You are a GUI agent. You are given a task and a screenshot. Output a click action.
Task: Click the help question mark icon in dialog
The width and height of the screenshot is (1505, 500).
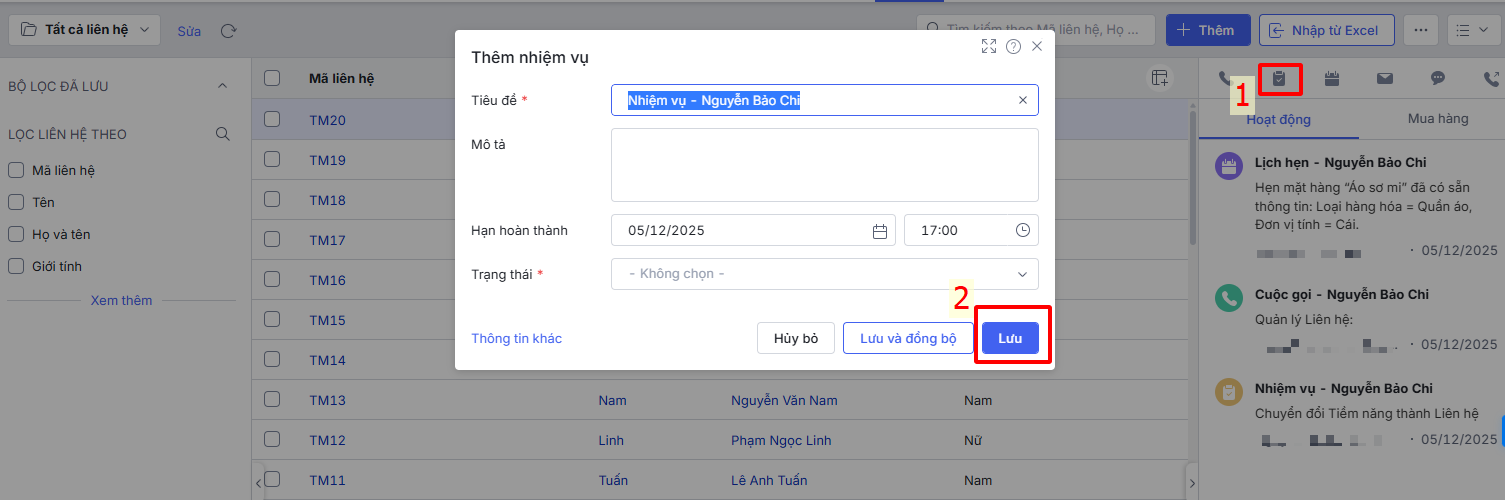tap(1013, 46)
